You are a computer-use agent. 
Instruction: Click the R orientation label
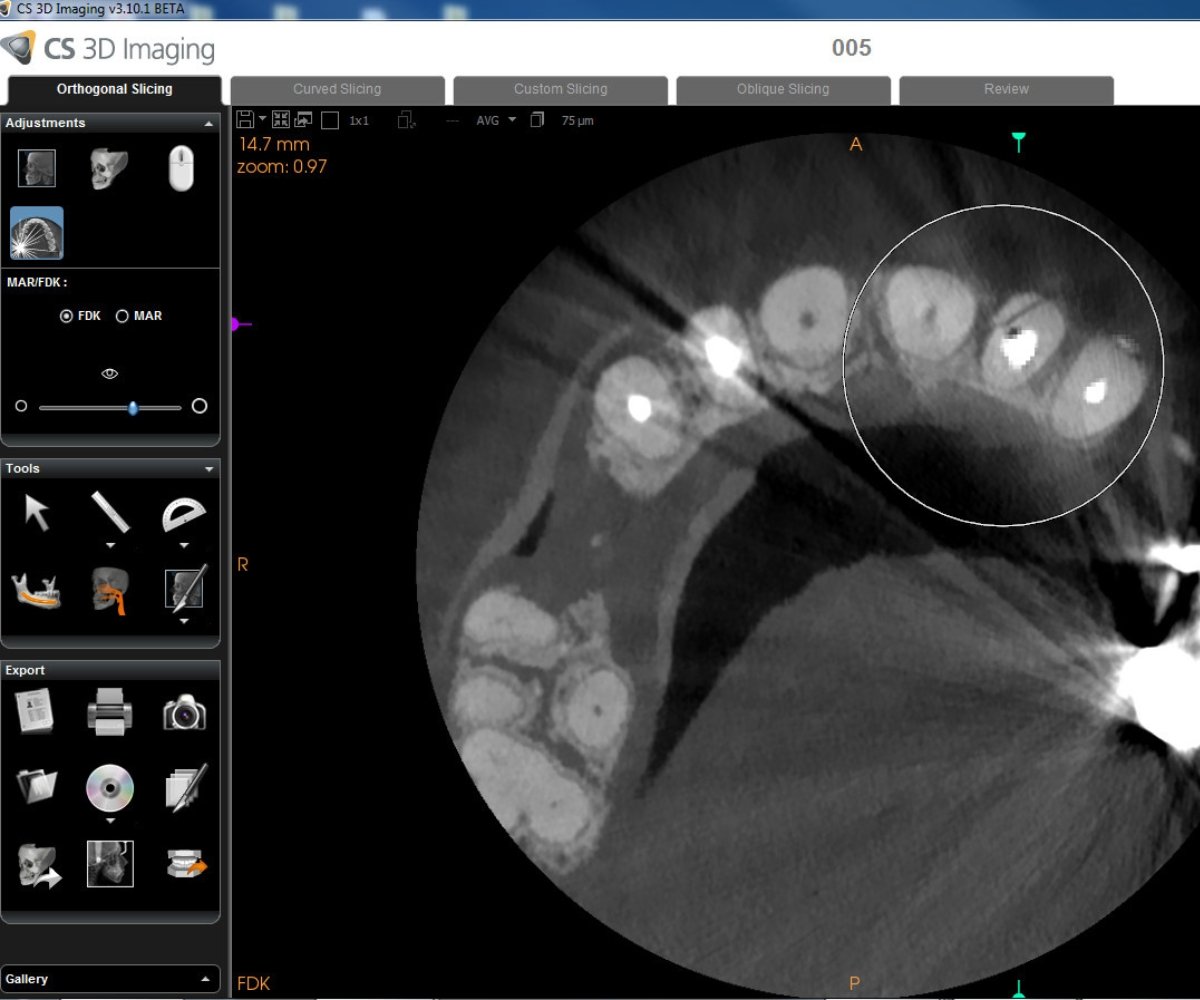(242, 565)
